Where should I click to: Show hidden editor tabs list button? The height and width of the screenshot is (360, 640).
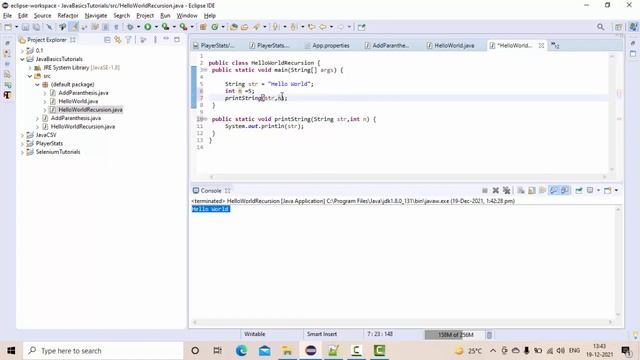[555, 45]
